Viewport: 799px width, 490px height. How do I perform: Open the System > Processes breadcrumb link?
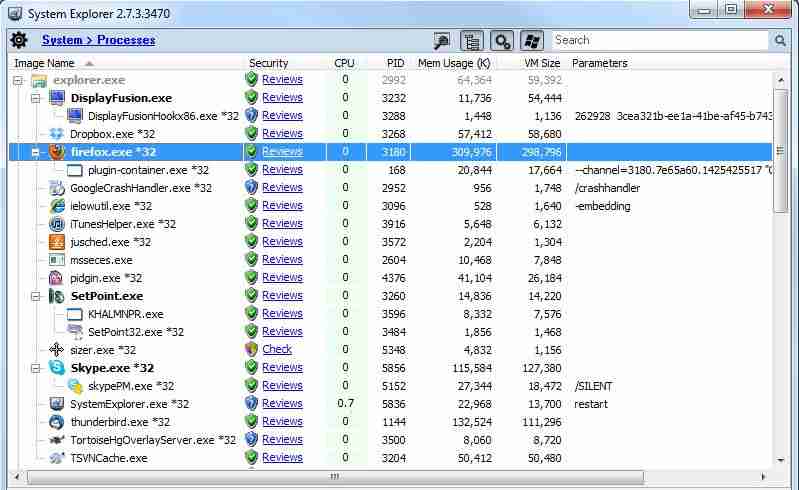click(99, 40)
